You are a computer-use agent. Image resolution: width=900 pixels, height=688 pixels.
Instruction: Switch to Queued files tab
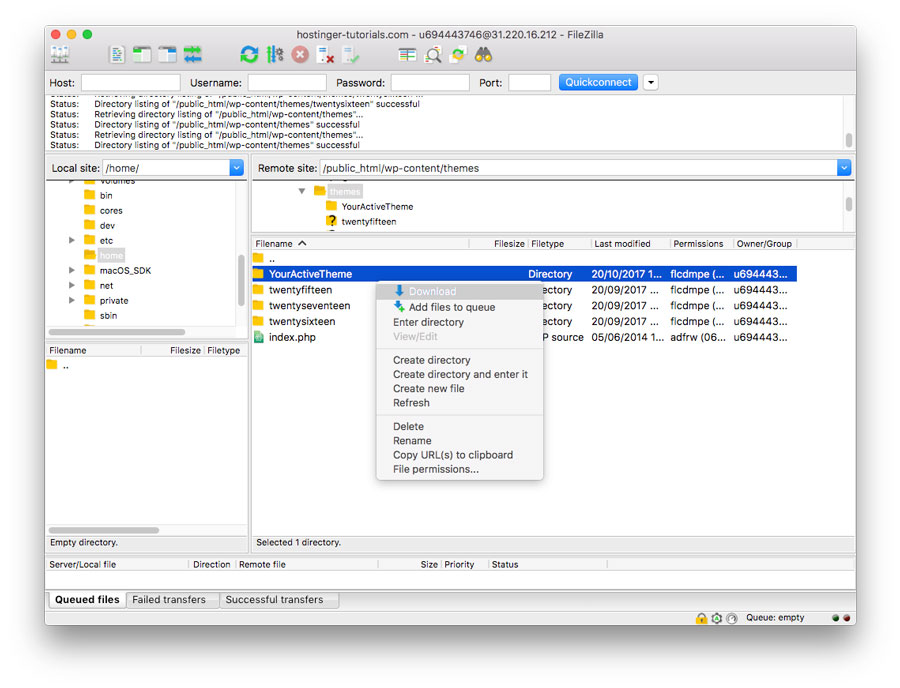tap(87, 600)
